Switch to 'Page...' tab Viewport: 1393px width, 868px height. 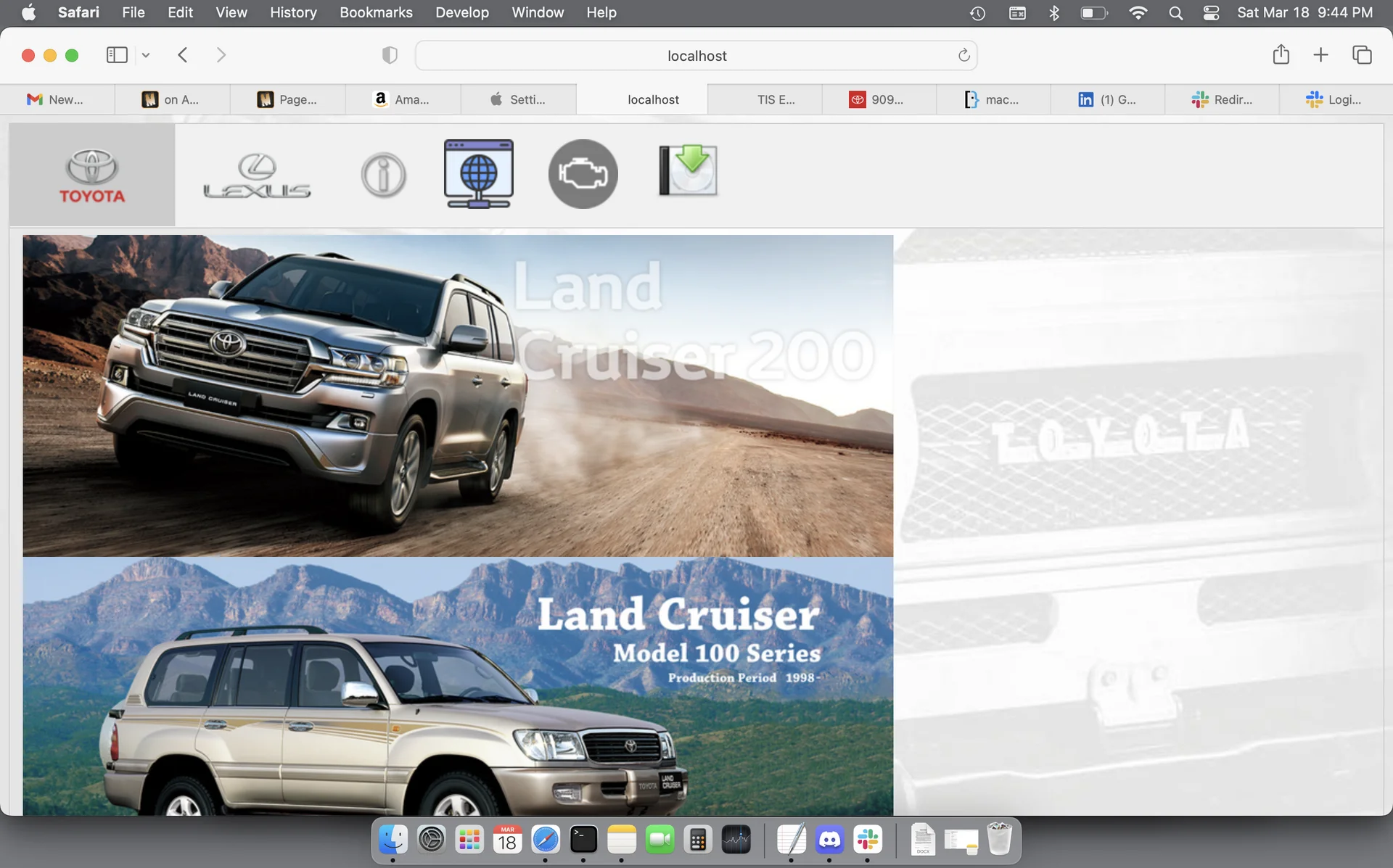[x=287, y=99]
